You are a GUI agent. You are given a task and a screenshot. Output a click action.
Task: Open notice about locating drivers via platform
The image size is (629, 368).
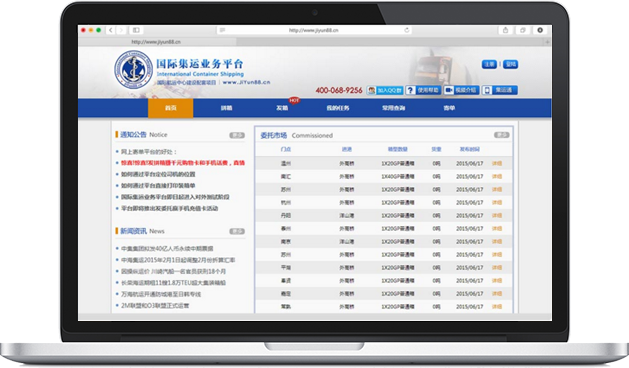158,174
